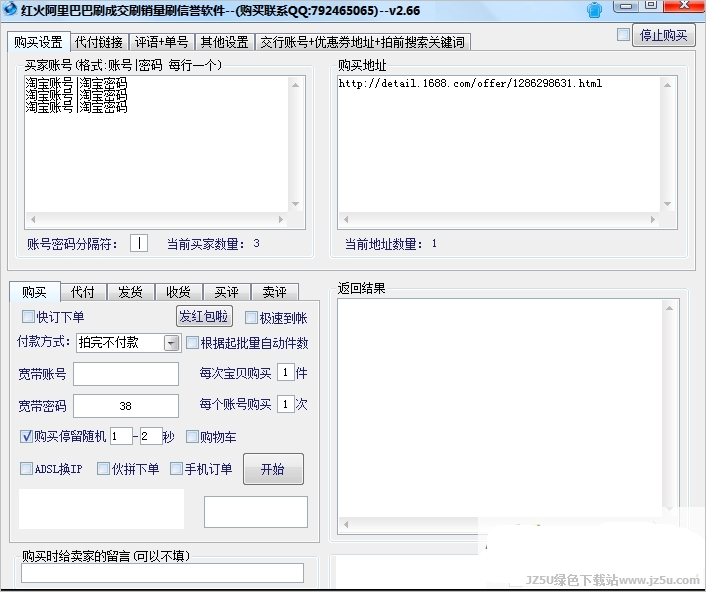Click the 宽带密码 input field

coord(126,406)
